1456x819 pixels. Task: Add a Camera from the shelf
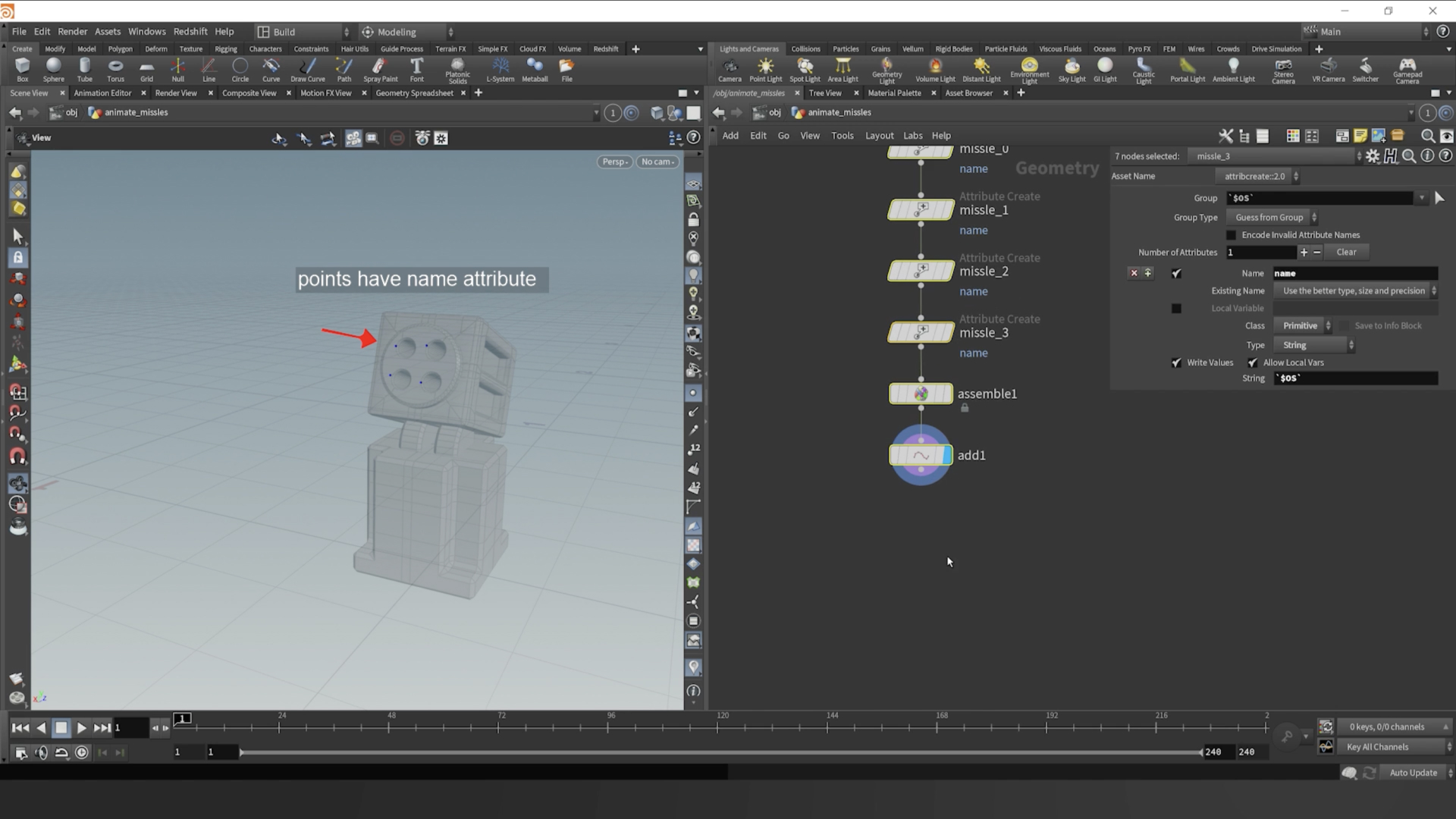[x=730, y=70]
